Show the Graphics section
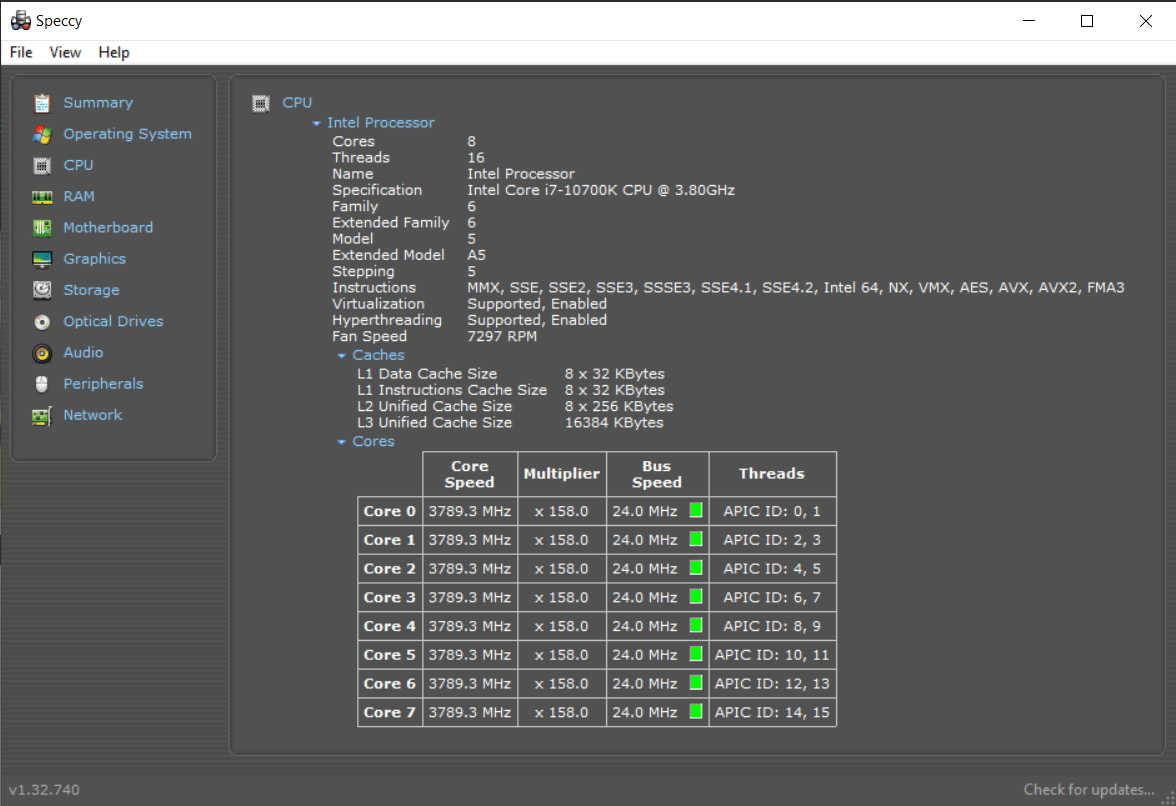1176x806 pixels. (94, 259)
